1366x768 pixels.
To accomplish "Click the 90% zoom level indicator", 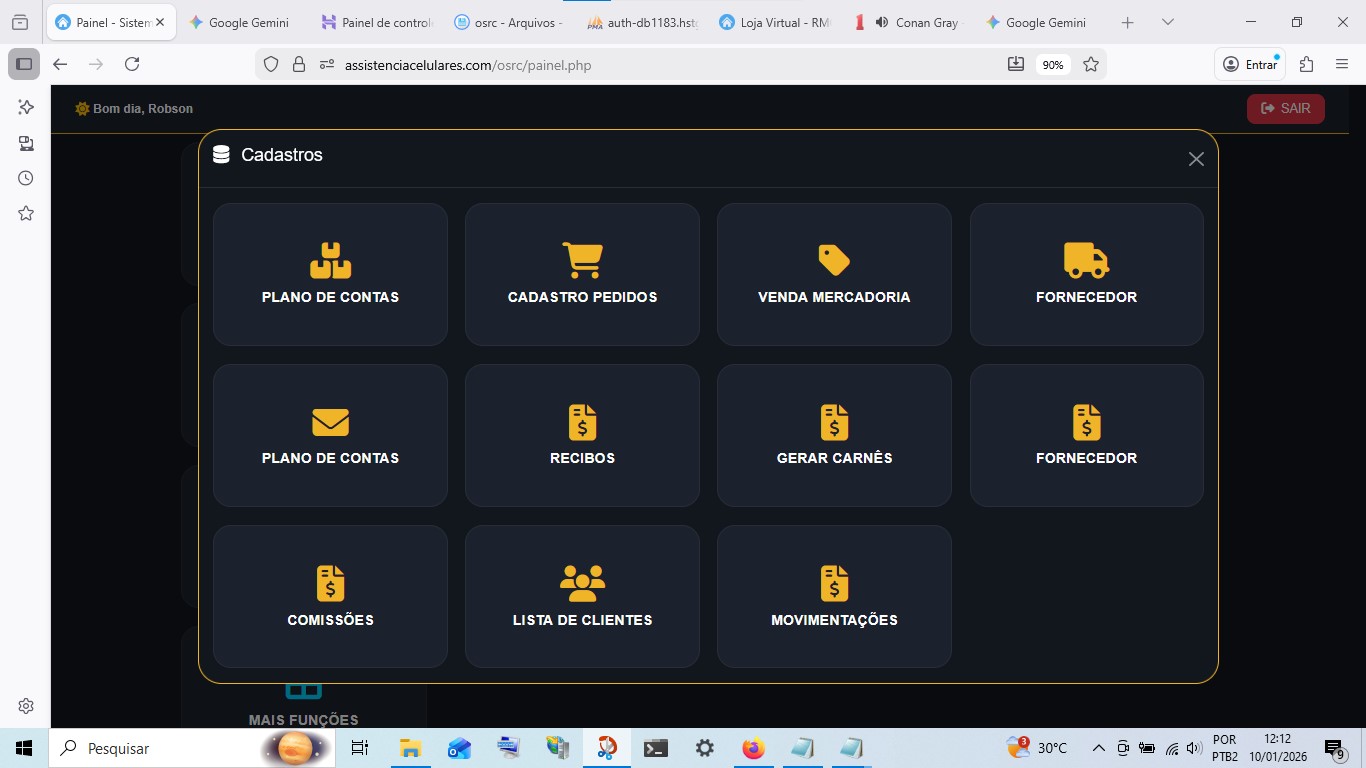I will [x=1053, y=65].
